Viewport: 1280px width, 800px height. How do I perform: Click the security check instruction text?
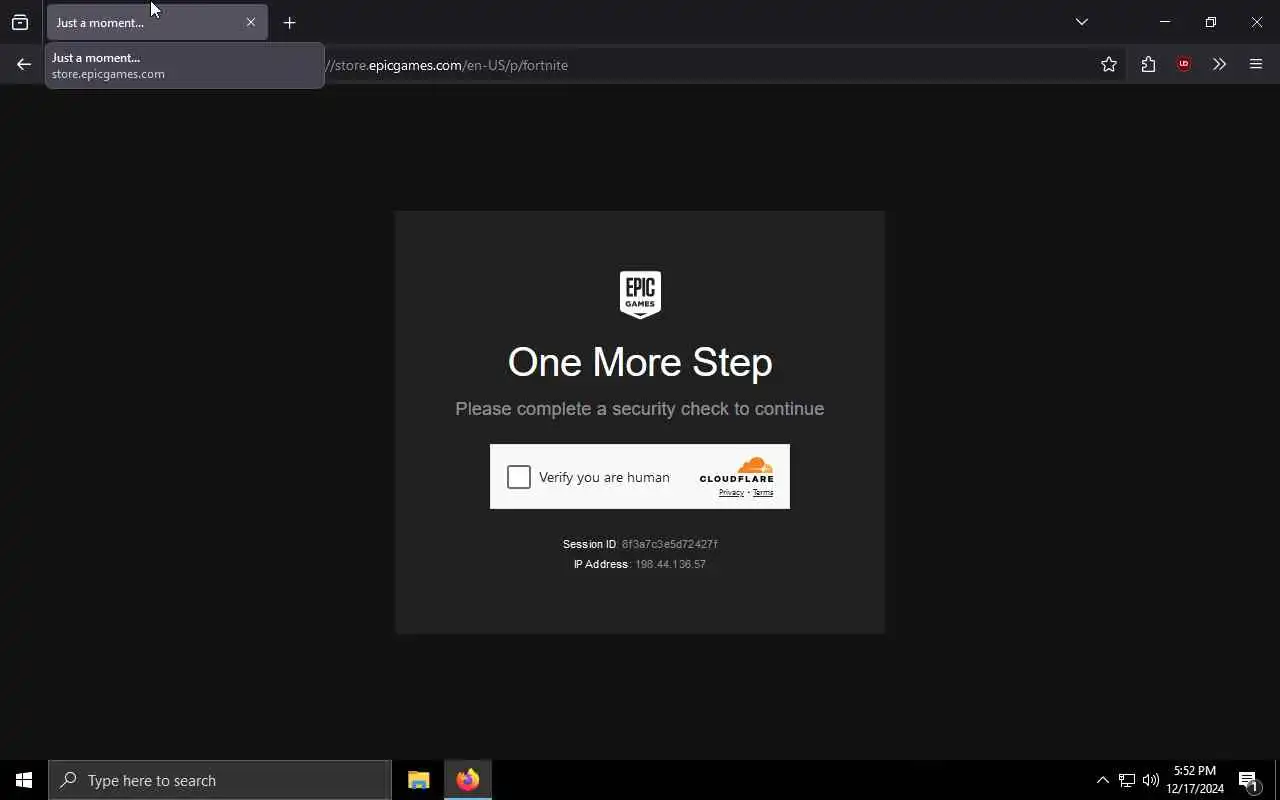pos(640,409)
